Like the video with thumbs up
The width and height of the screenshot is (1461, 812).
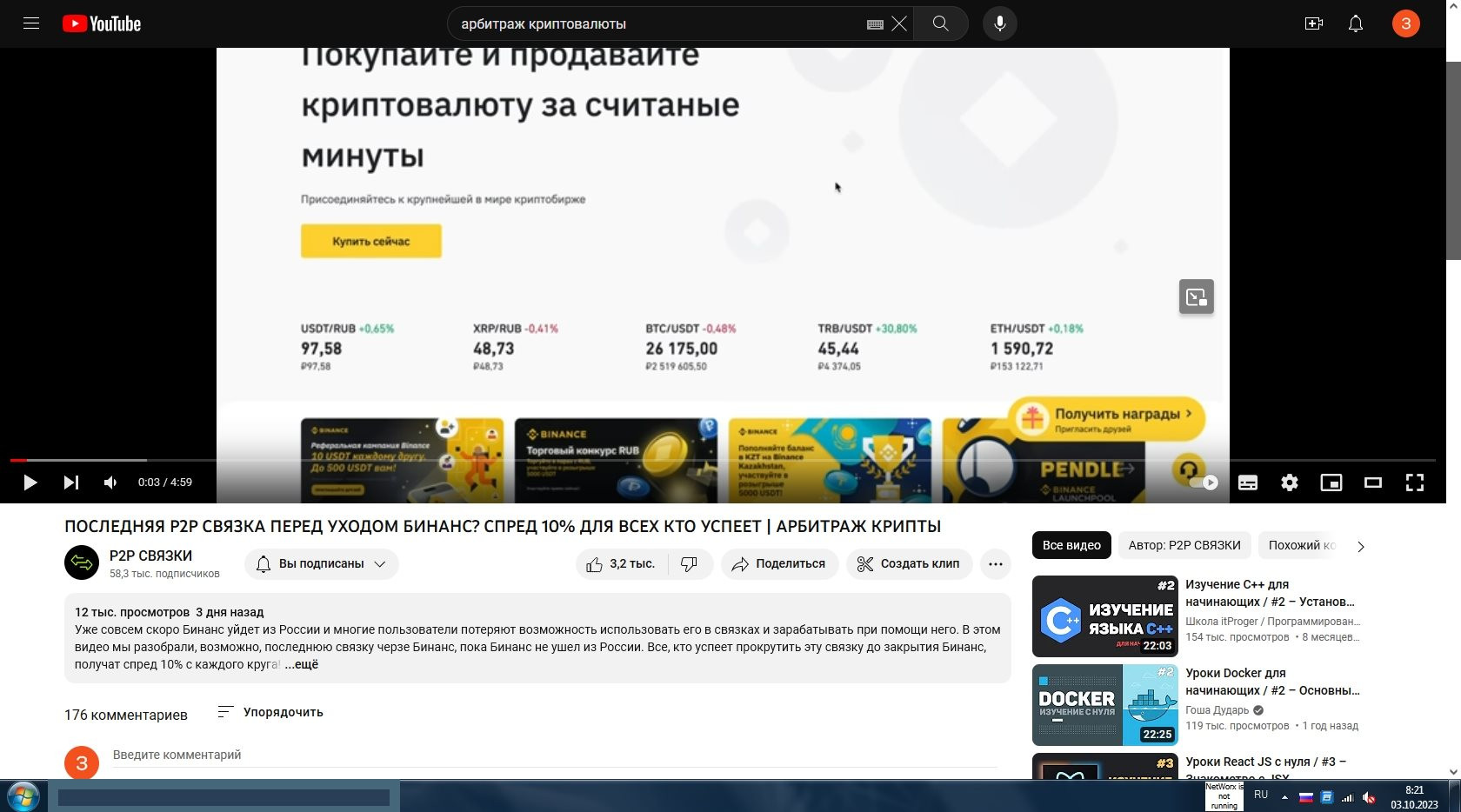(621, 564)
